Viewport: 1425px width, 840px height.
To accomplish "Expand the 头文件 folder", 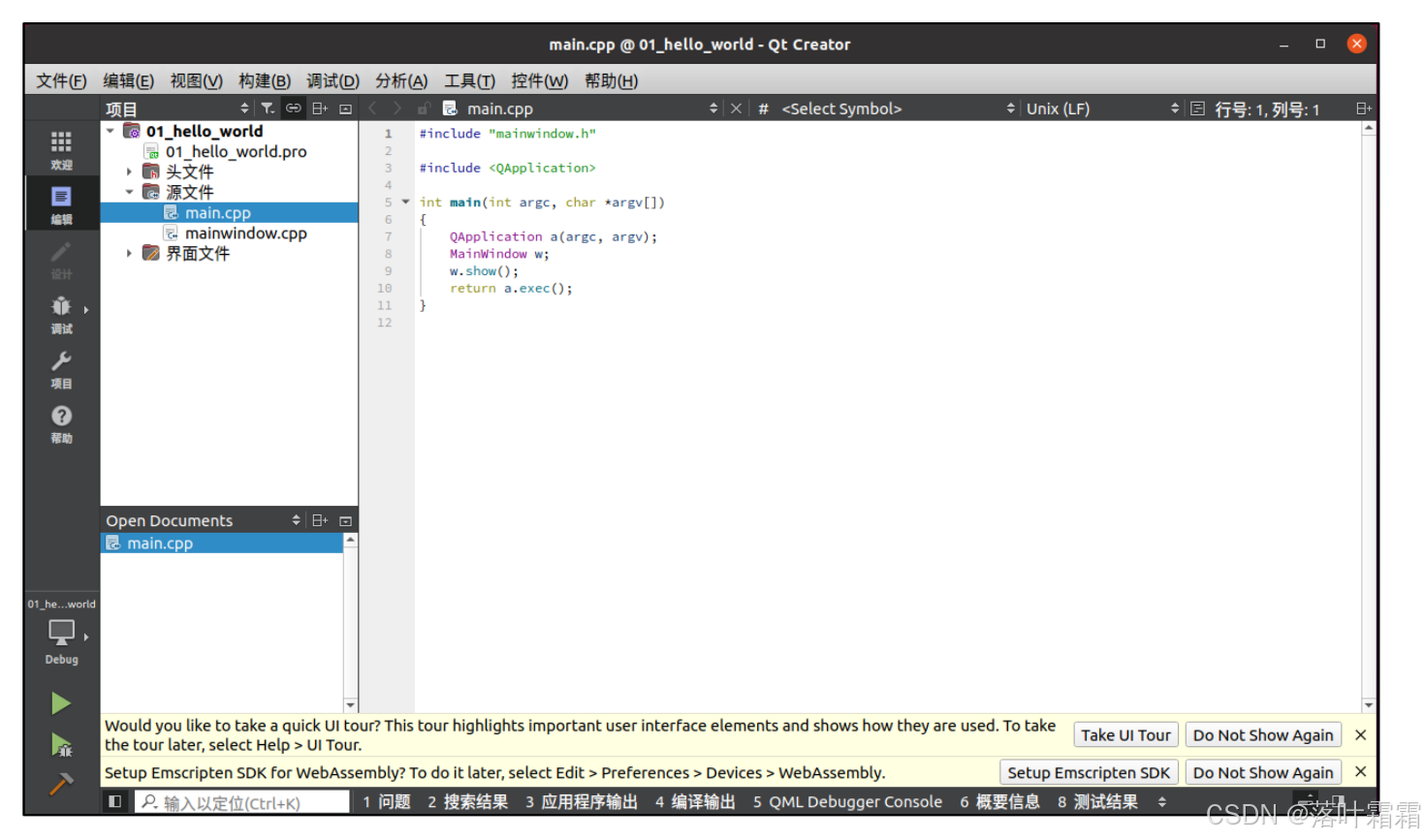I will click(x=129, y=171).
